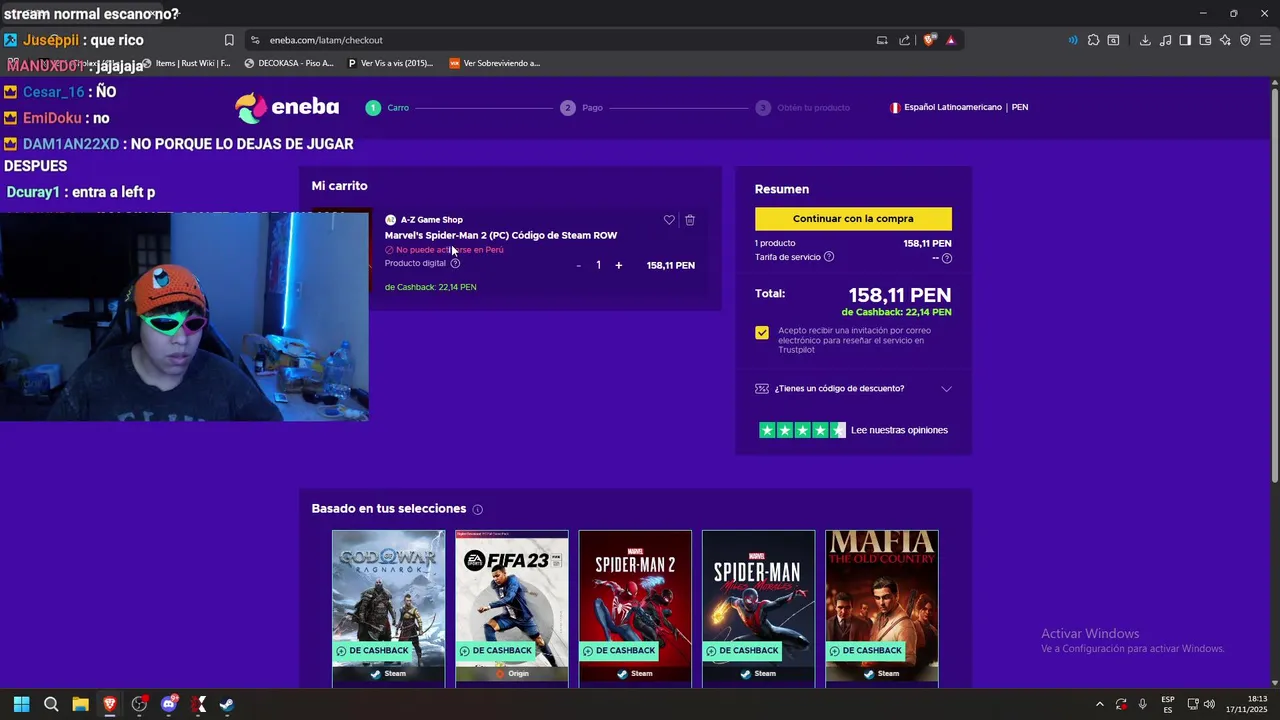The image size is (1280, 720).
Task: Click service fee amount question icon
Action: [947, 258]
